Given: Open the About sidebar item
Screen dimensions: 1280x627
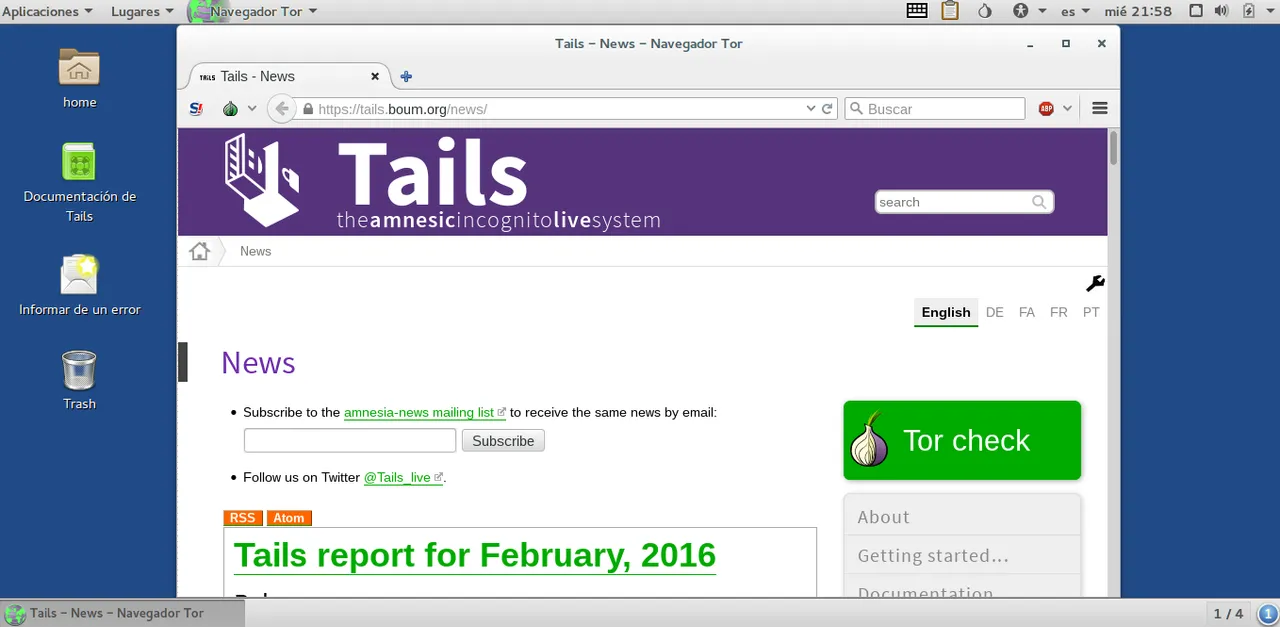Looking at the screenshot, I should pos(962,517).
